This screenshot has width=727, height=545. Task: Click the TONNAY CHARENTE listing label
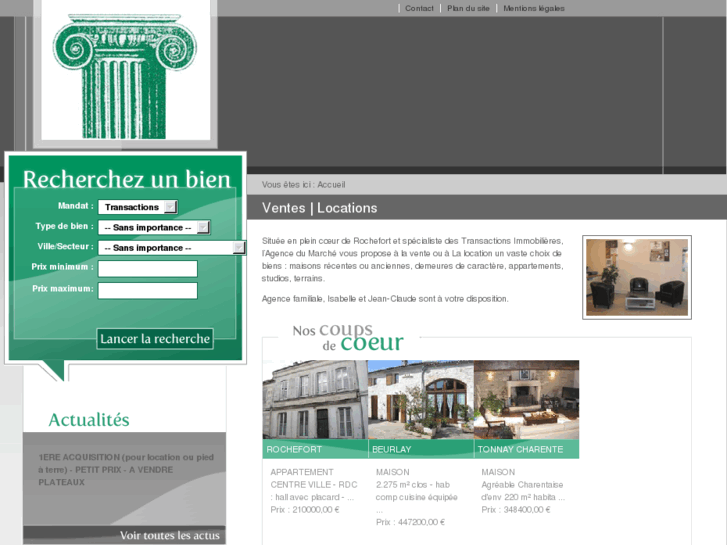click(x=520, y=449)
